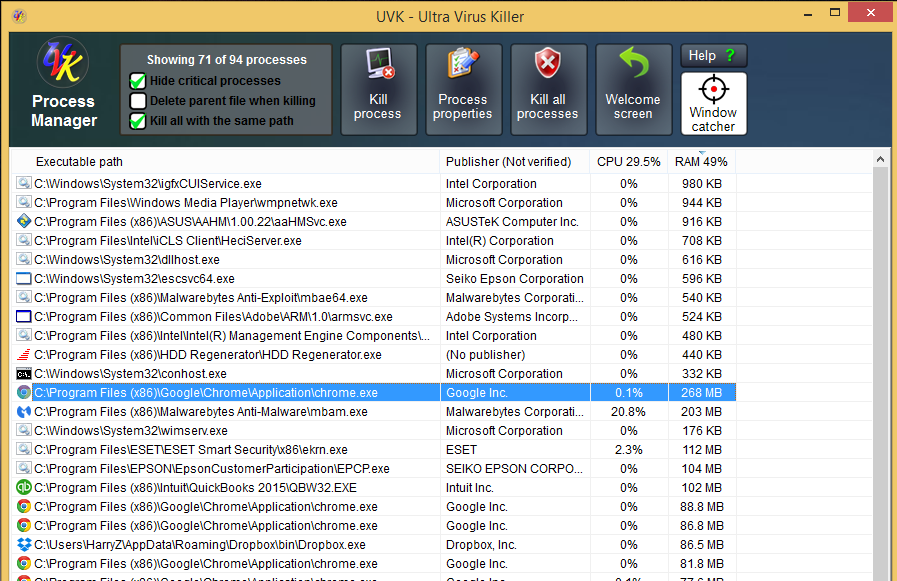Viewport: 897px width, 581px height.
Task: Click the UVK Process Manager logo
Action: pos(63,62)
